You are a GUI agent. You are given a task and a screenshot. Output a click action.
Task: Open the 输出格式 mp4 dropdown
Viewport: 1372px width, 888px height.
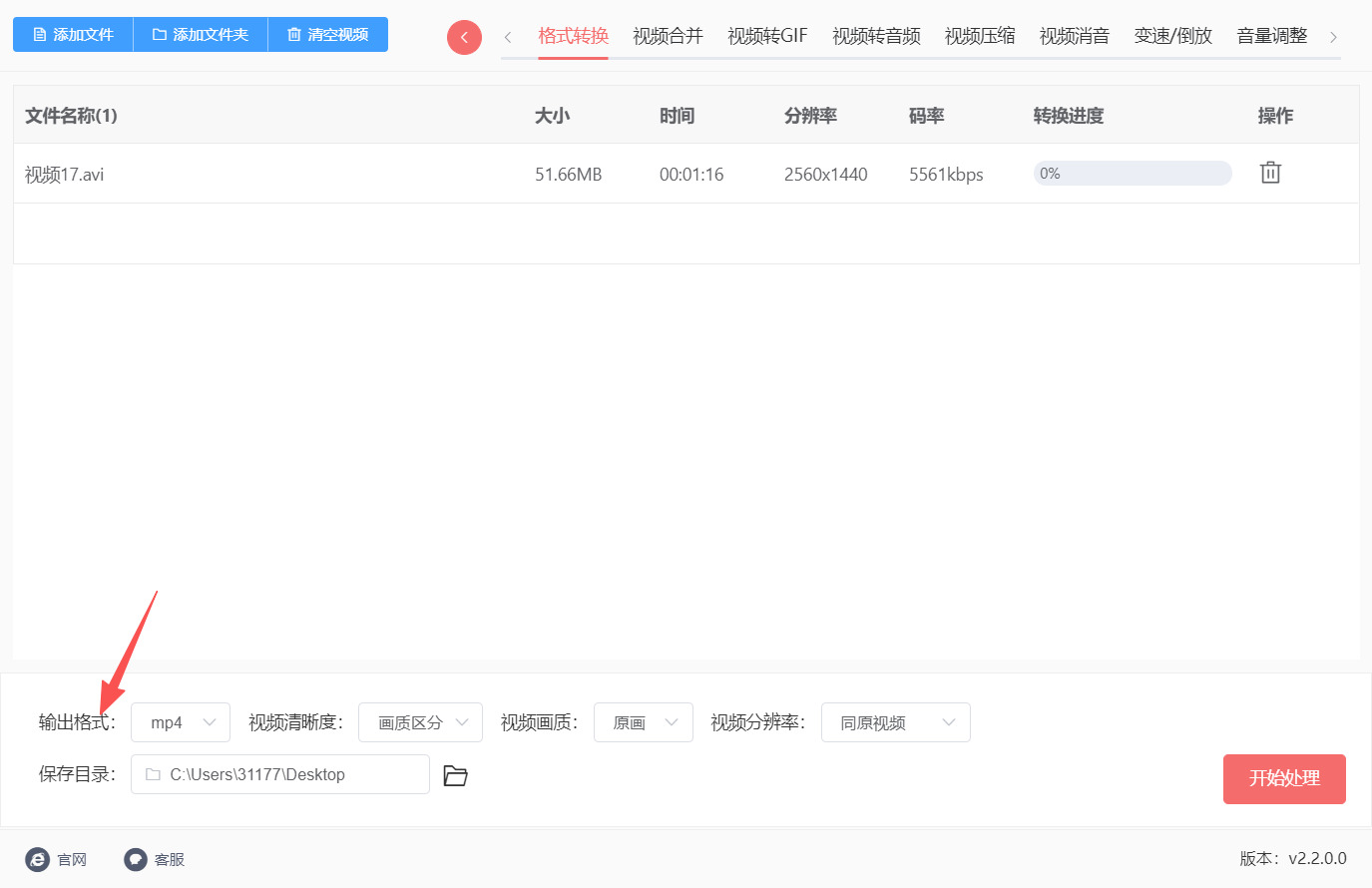tap(181, 722)
